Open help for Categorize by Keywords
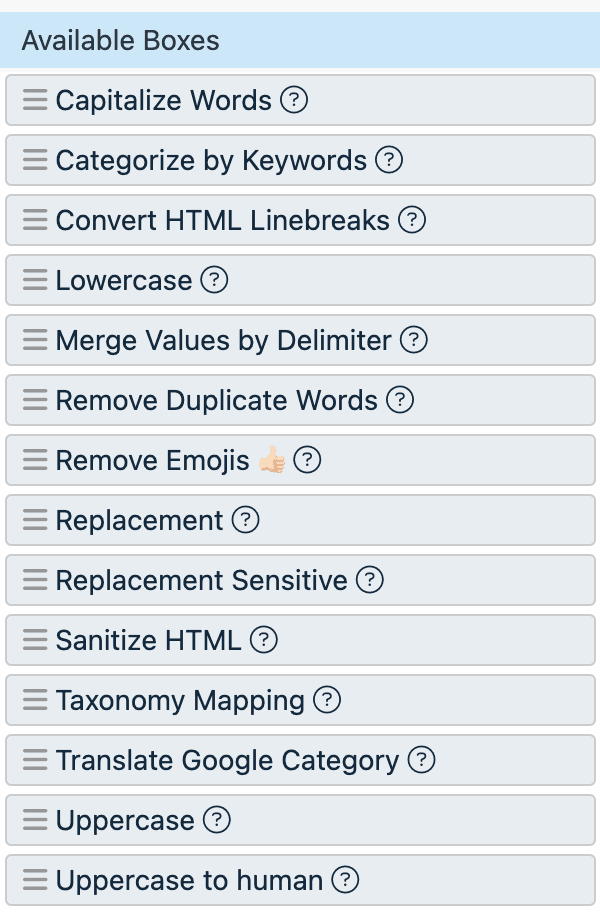The height and width of the screenshot is (912, 600). coord(389,160)
